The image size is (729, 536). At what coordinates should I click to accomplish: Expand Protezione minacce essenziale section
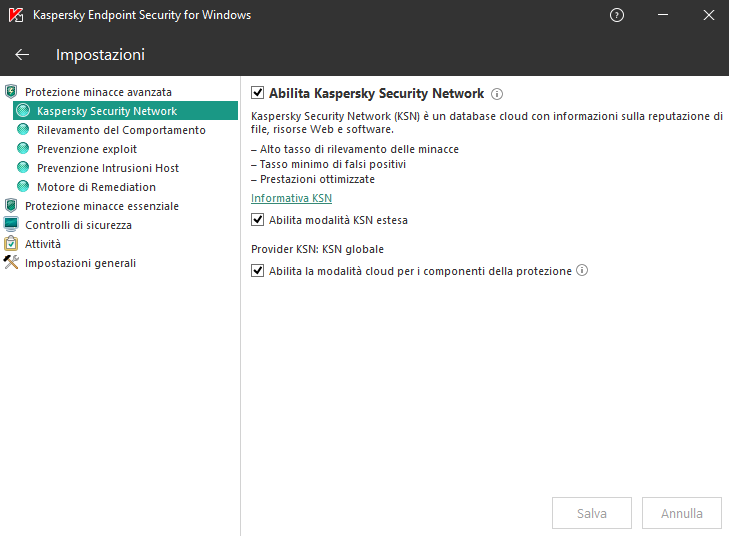coord(102,206)
